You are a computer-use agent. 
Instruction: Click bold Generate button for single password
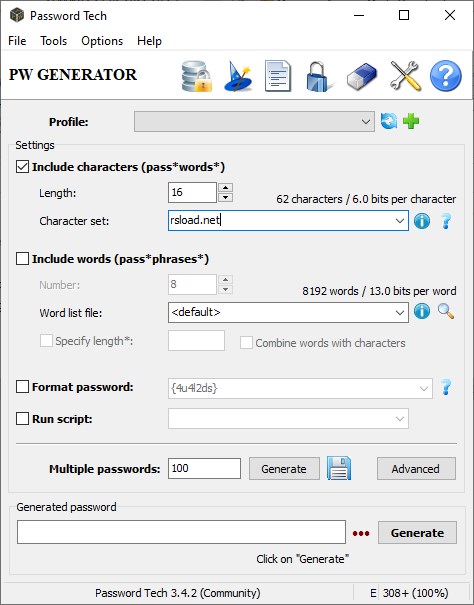coord(417,533)
